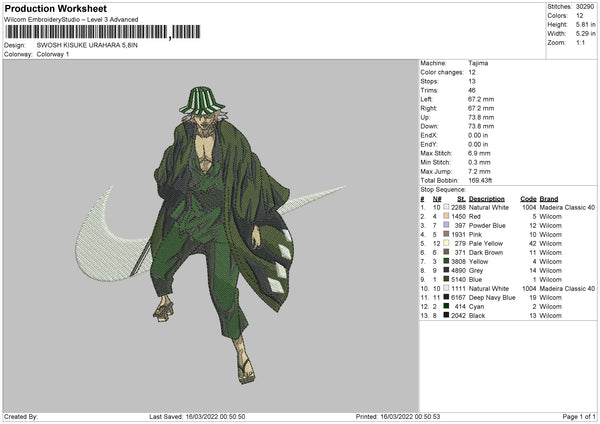This screenshot has width=600, height=424.
Task: Click the design name SWOSH KISUKE URAHARA 5,8IN
Action: [x=87, y=45]
